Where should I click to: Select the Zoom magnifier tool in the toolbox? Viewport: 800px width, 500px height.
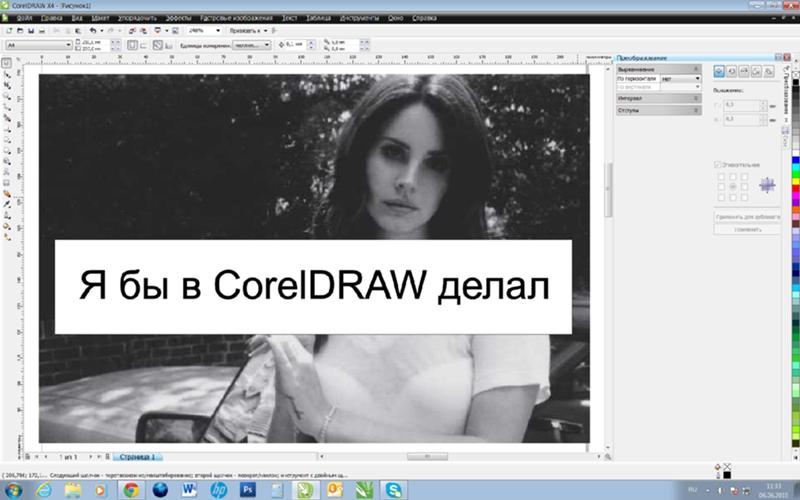point(7,96)
